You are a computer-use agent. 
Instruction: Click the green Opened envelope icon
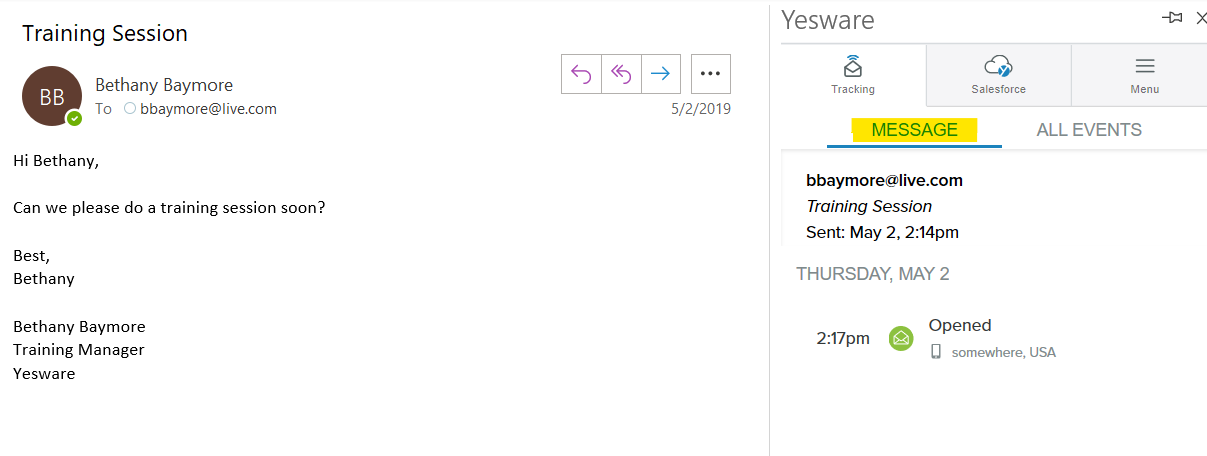(901, 338)
